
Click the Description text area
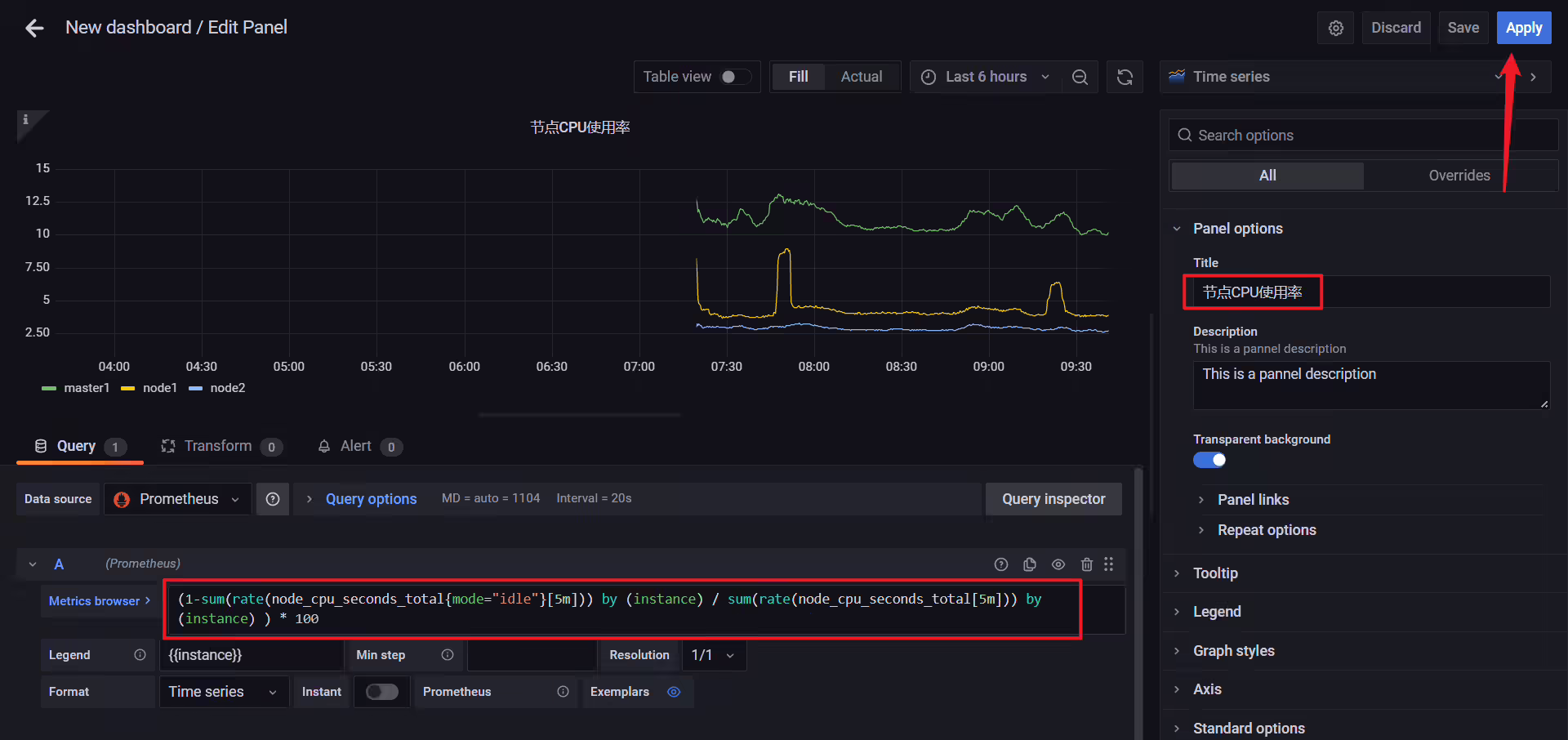click(1372, 386)
